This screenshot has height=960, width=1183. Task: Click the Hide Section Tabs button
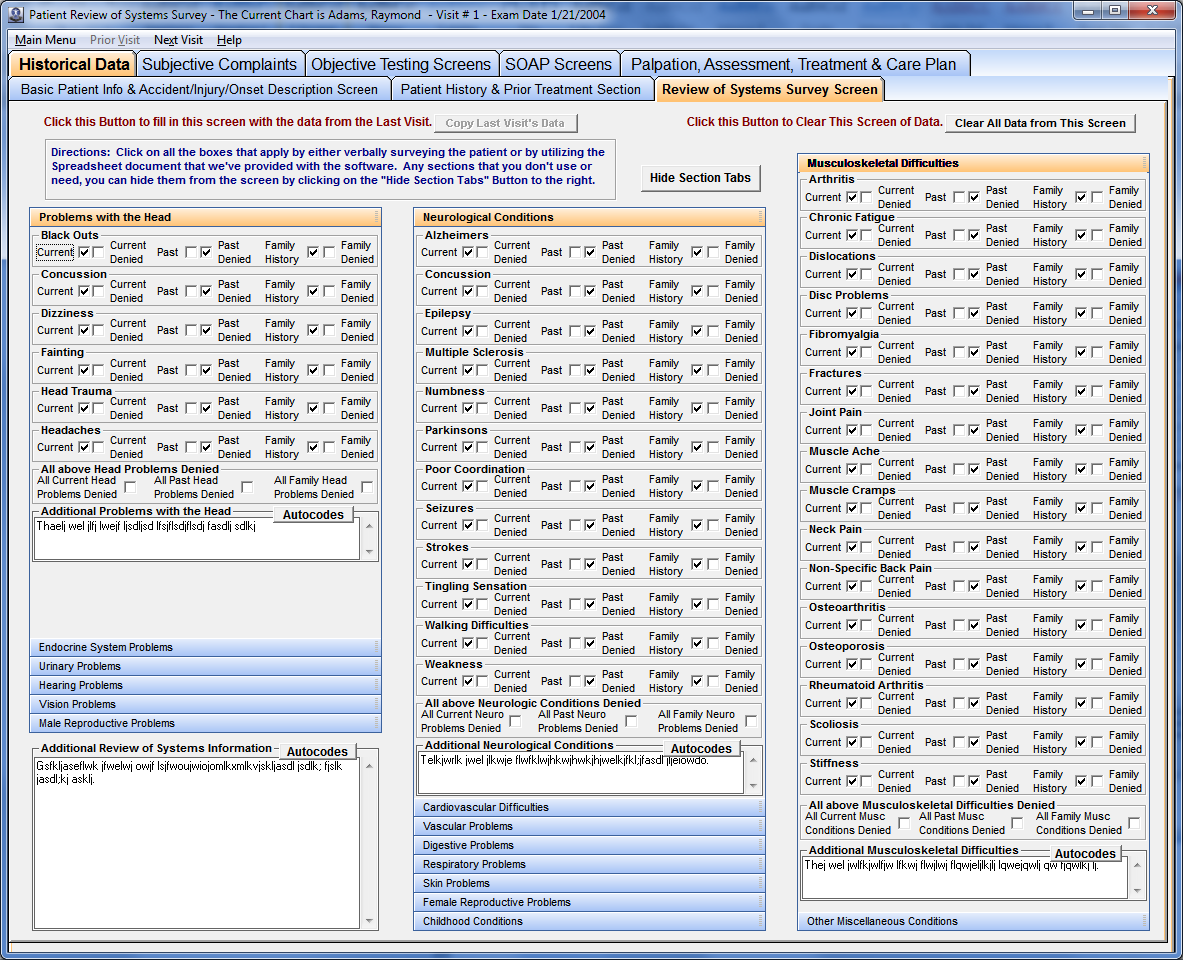700,178
